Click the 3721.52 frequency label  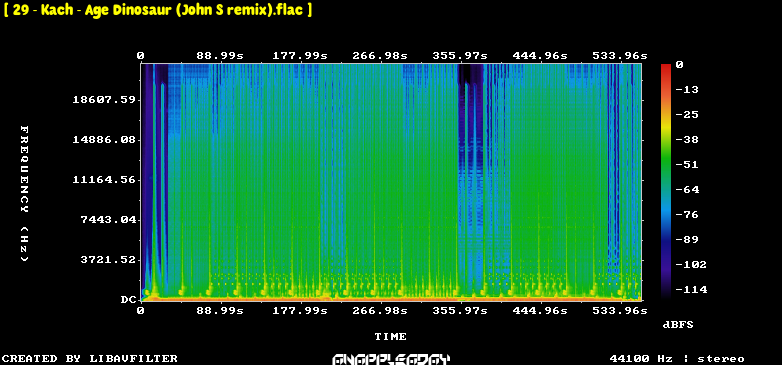point(108,259)
